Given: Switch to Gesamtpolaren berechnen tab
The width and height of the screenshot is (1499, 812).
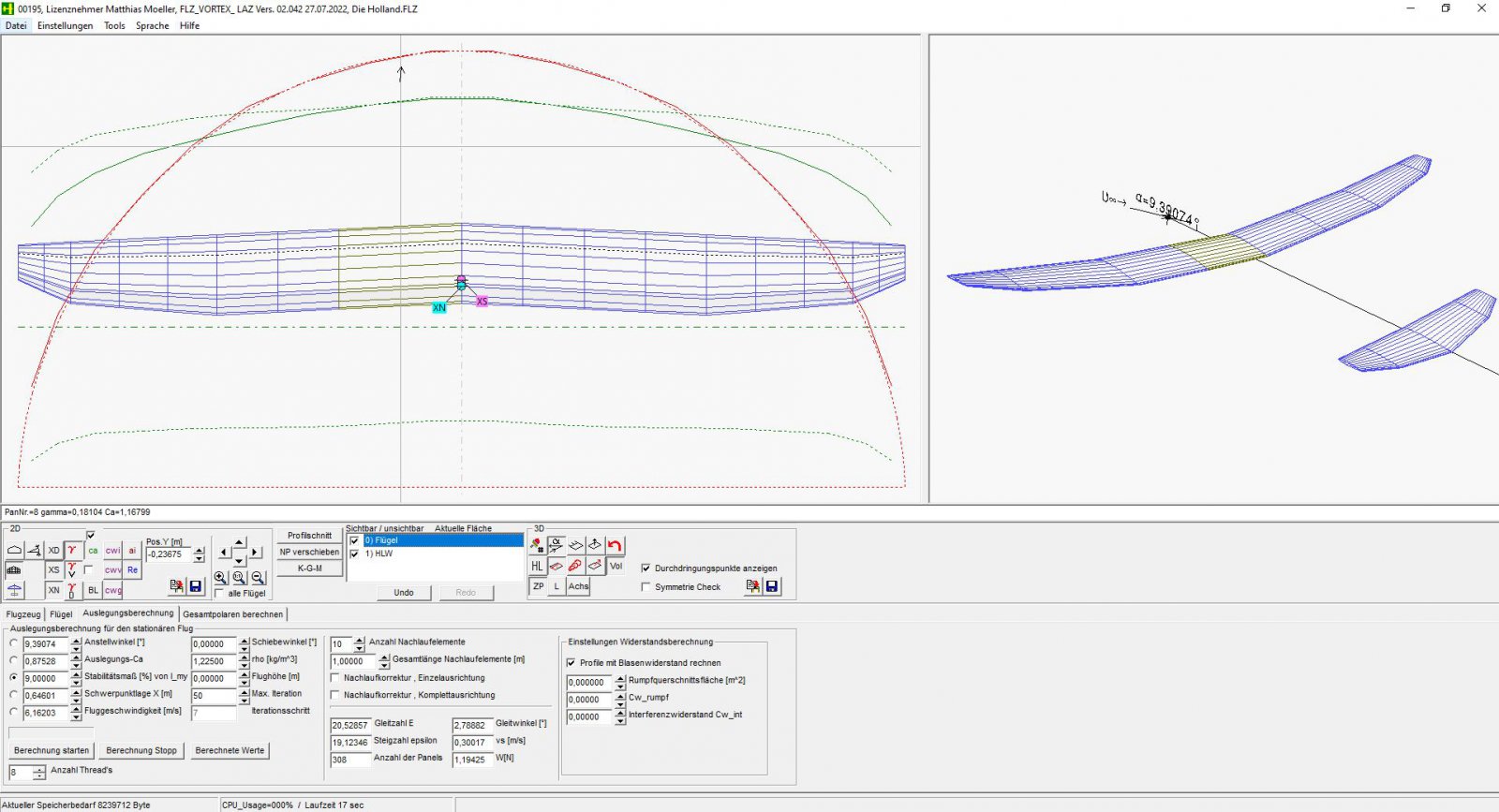Looking at the screenshot, I should [232, 614].
